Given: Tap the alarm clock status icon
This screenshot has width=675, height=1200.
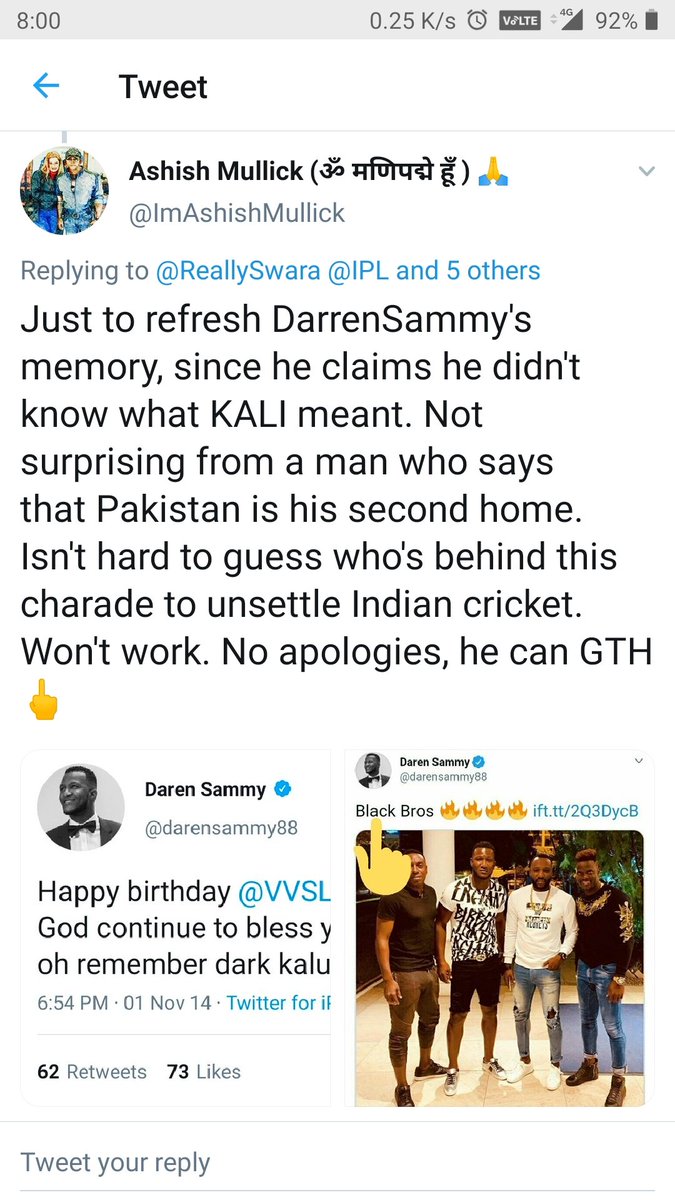Looking at the screenshot, I should pos(478,20).
